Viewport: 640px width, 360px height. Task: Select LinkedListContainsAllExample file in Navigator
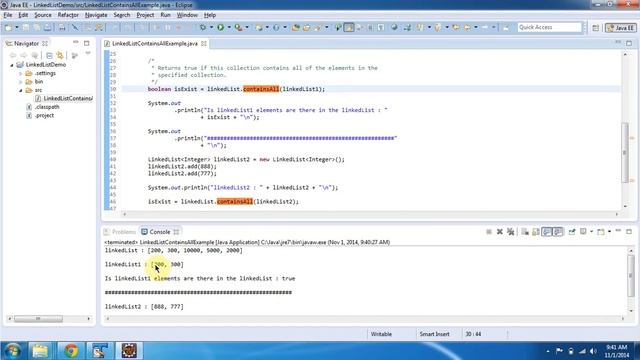(64, 98)
